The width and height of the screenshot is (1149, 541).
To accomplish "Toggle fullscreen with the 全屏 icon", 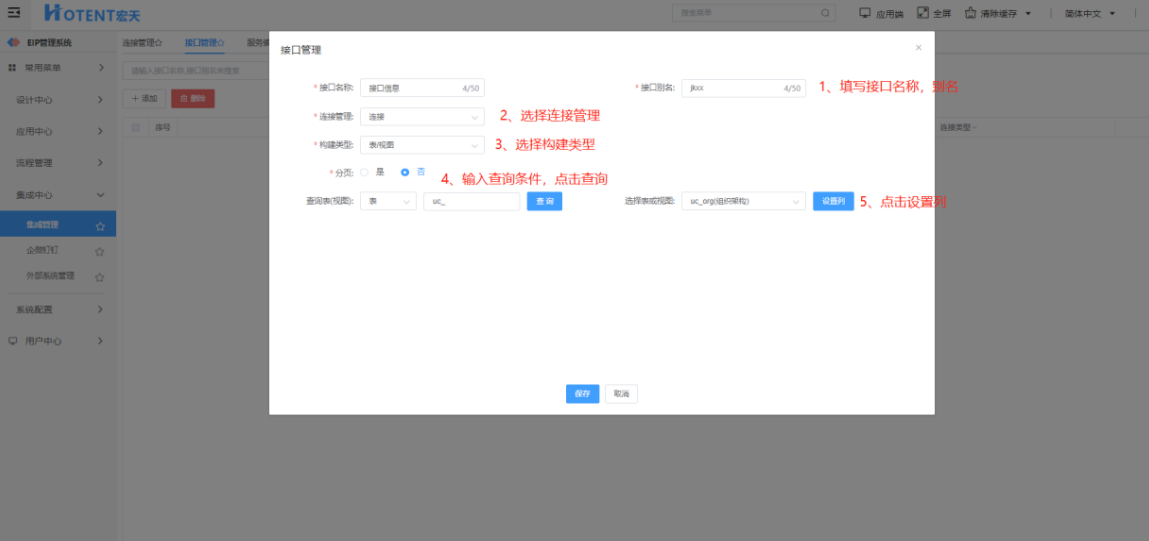I will pos(923,12).
